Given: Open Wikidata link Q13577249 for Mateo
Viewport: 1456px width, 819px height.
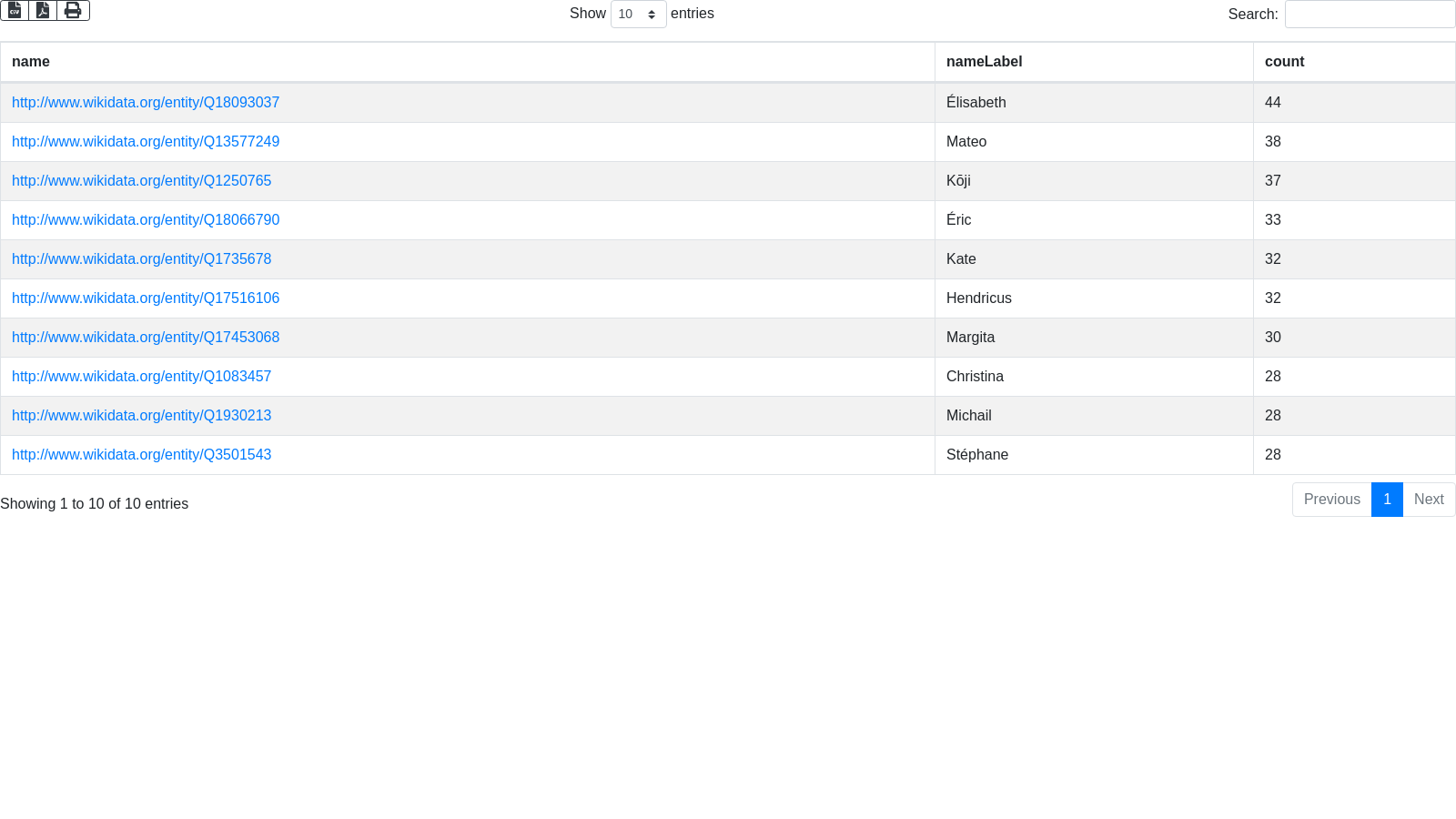Looking at the screenshot, I should 146,142.
